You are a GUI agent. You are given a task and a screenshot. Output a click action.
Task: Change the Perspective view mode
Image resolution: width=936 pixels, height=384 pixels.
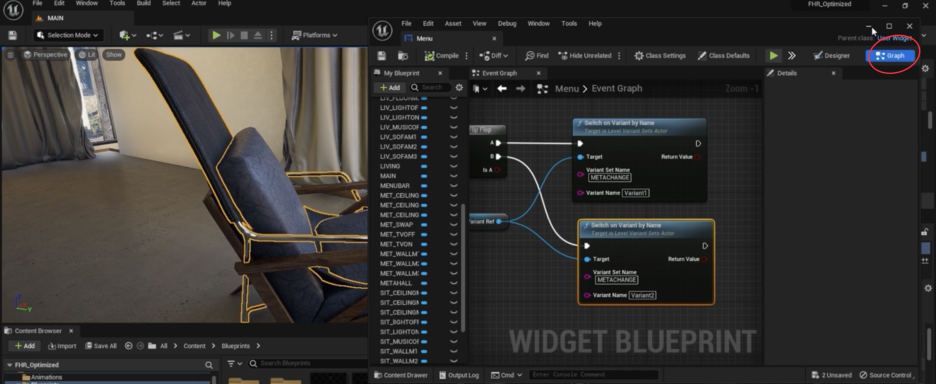click(45, 54)
